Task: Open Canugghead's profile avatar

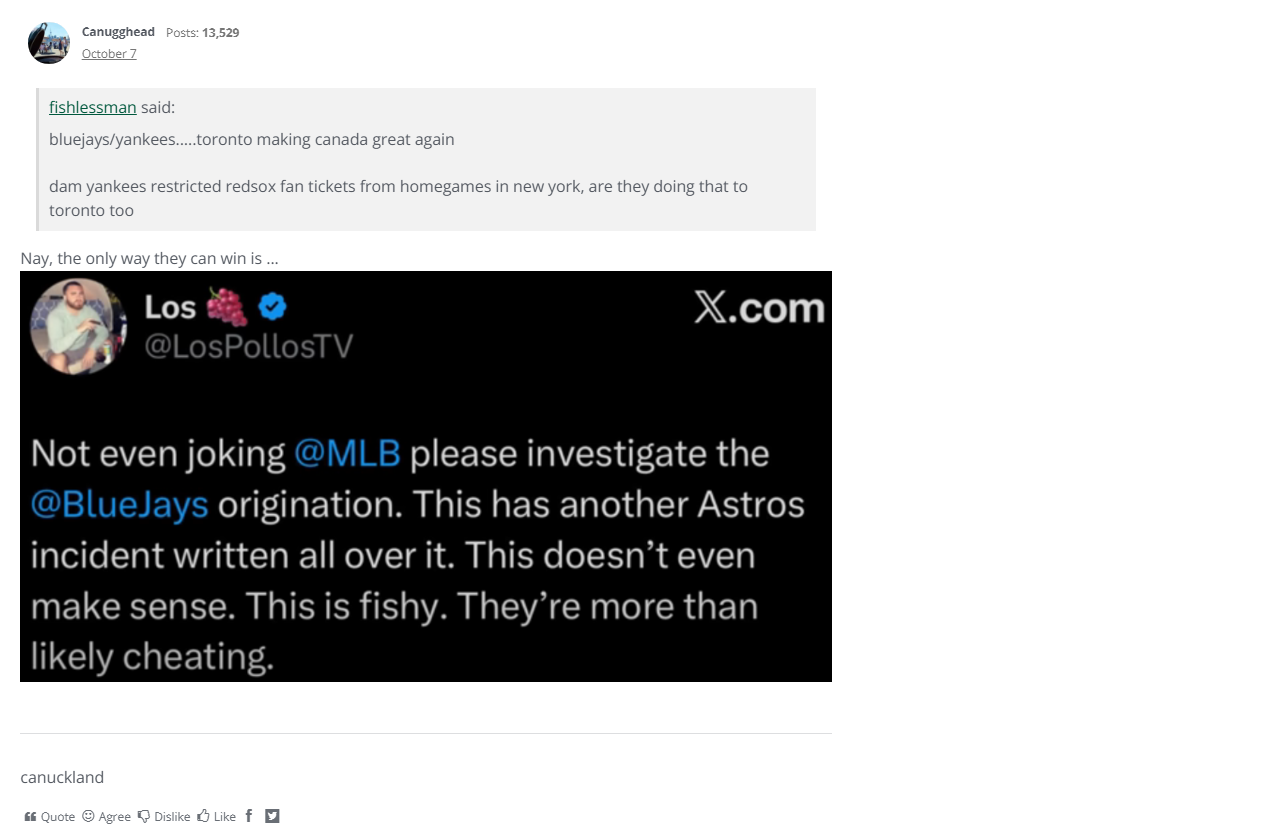Action: [49, 43]
